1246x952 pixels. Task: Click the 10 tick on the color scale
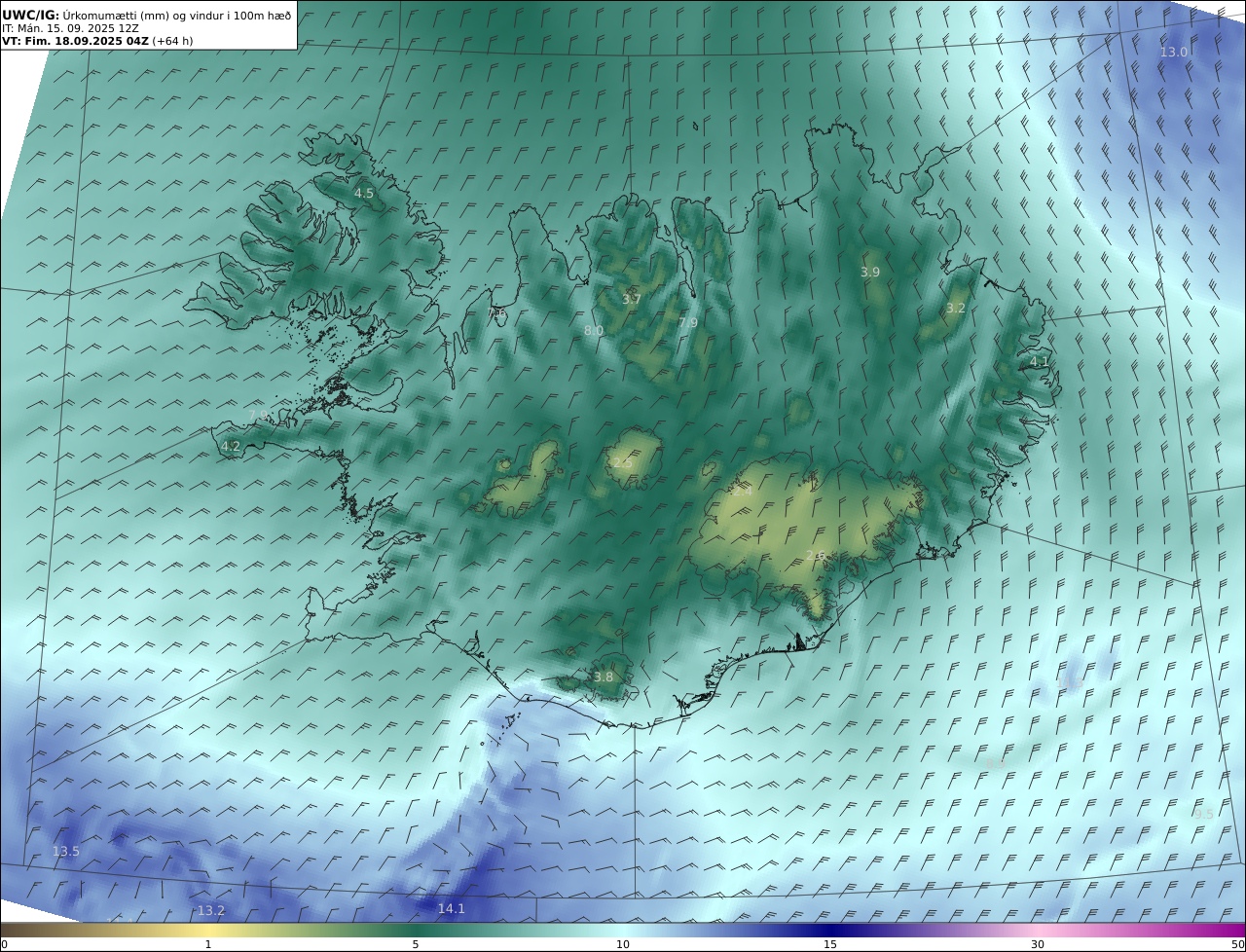tap(623, 944)
